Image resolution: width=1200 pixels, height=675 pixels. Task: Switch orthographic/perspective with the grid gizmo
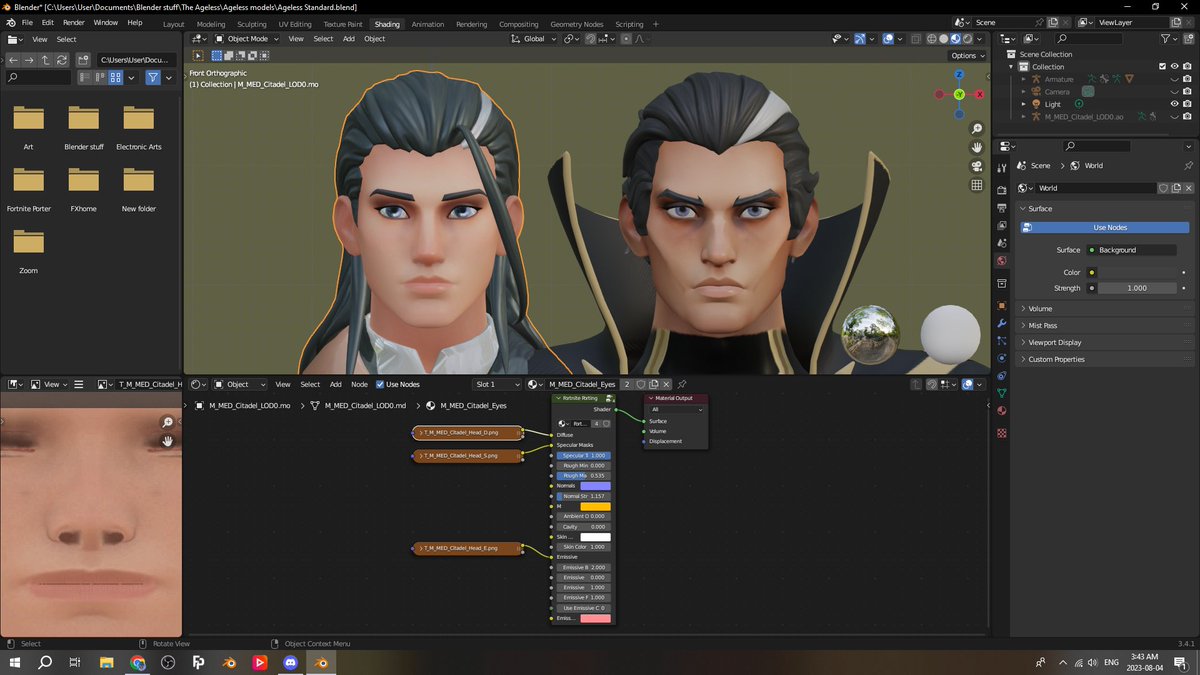click(977, 185)
